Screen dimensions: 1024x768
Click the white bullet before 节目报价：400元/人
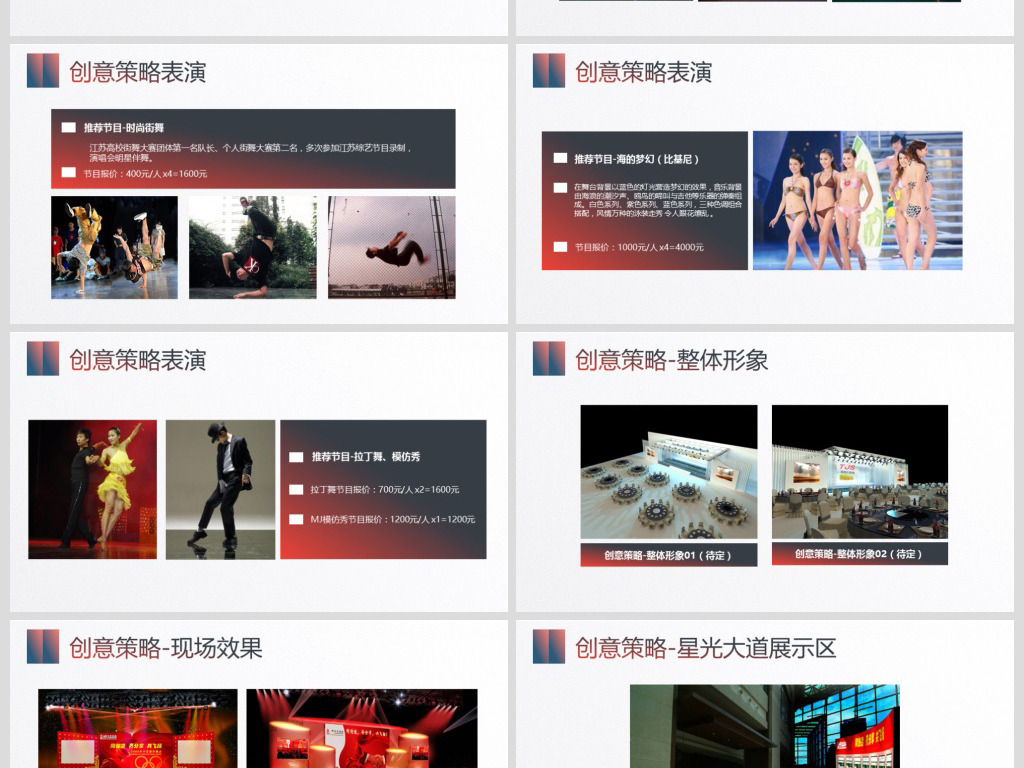pyautogui.click(x=68, y=173)
